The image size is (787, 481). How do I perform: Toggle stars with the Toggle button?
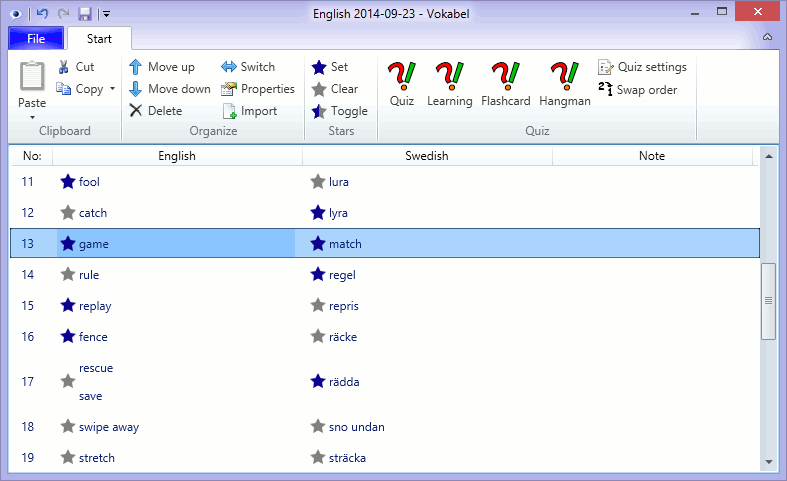click(340, 111)
